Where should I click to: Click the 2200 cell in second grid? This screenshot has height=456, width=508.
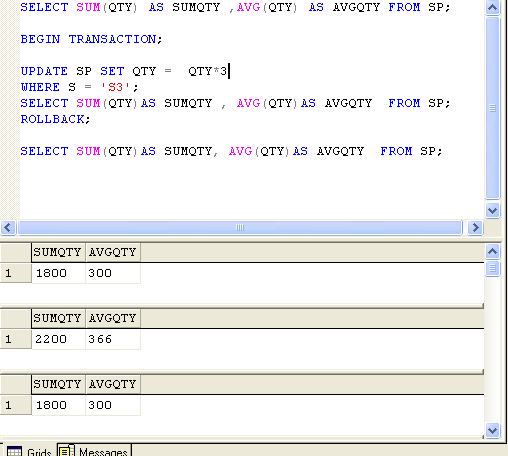(58, 339)
